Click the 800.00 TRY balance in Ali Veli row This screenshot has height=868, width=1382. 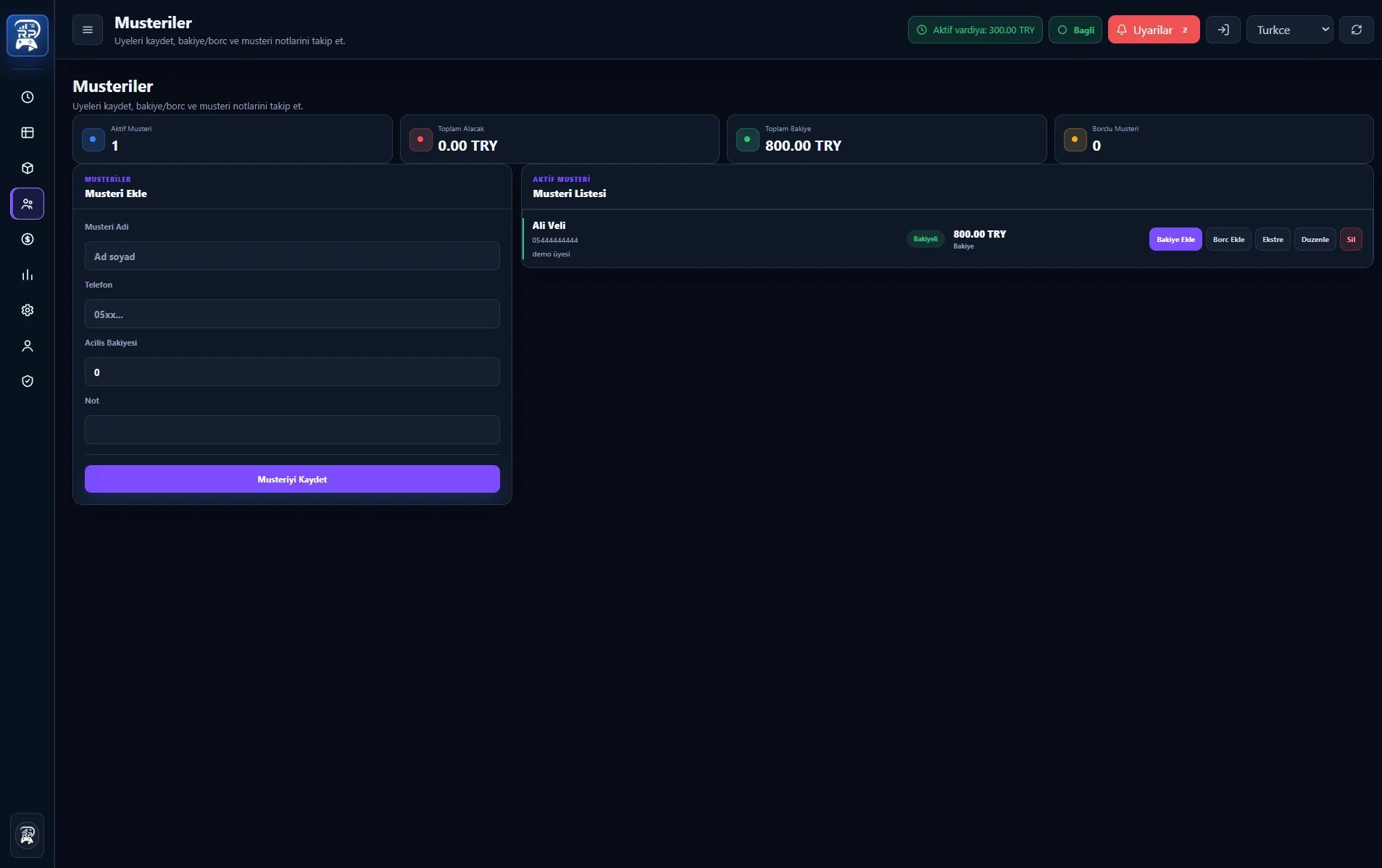pos(980,234)
